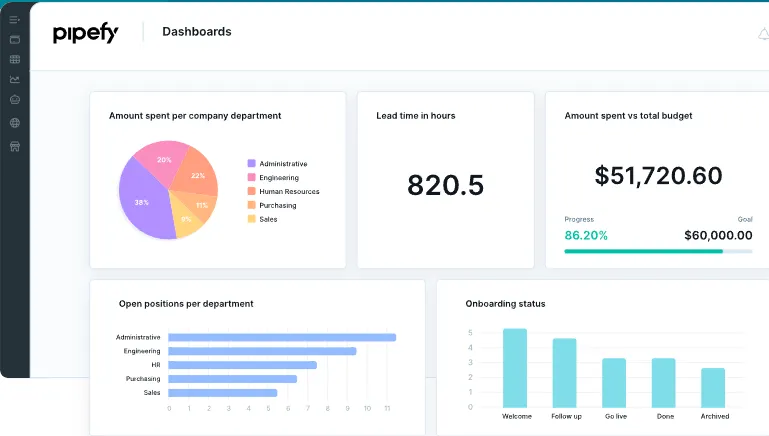769x436 pixels.
Task: Click 'Lead time in hours' title
Action: click(416, 116)
